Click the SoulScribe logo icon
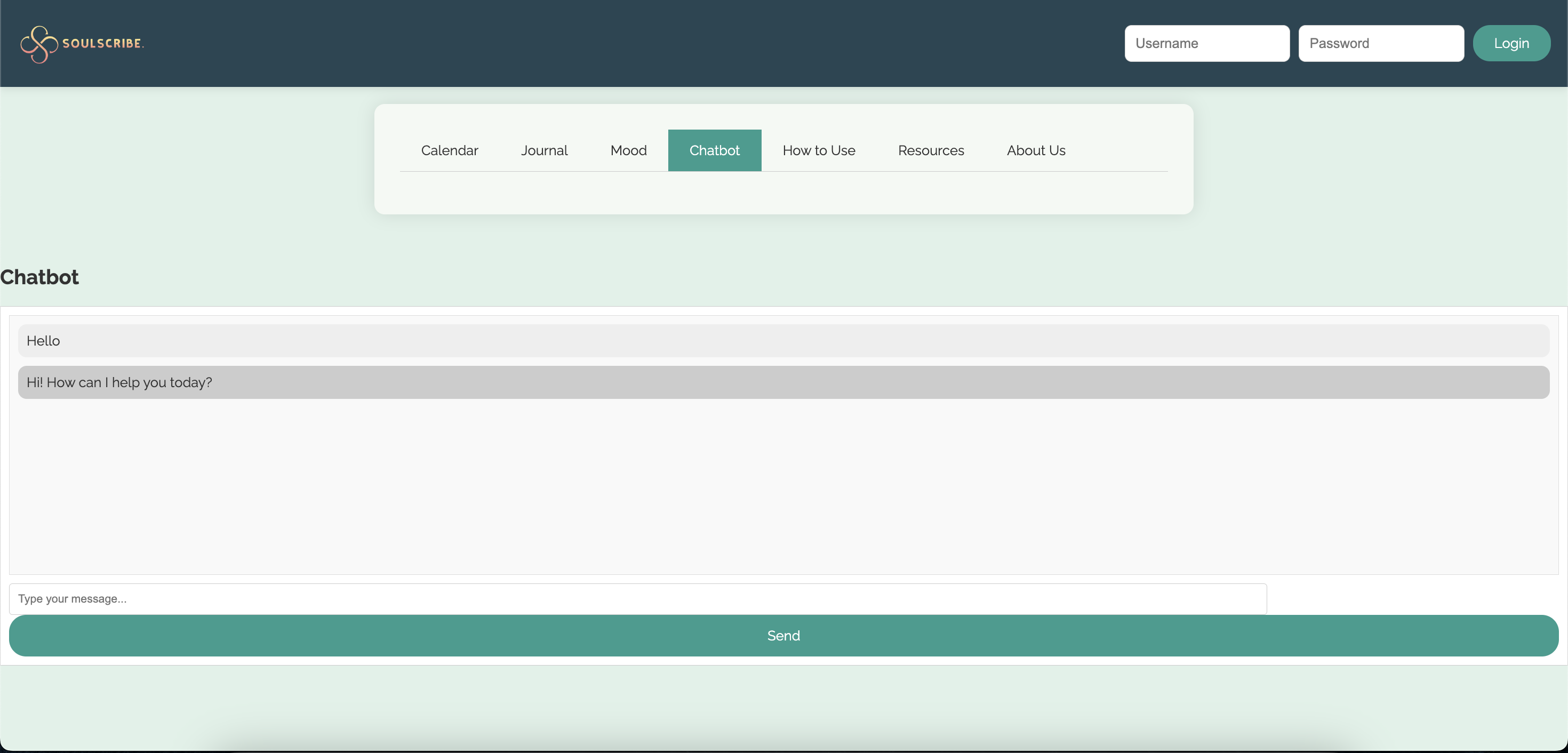Screen dimensions: 1568x753 click(x=38, y=44)
